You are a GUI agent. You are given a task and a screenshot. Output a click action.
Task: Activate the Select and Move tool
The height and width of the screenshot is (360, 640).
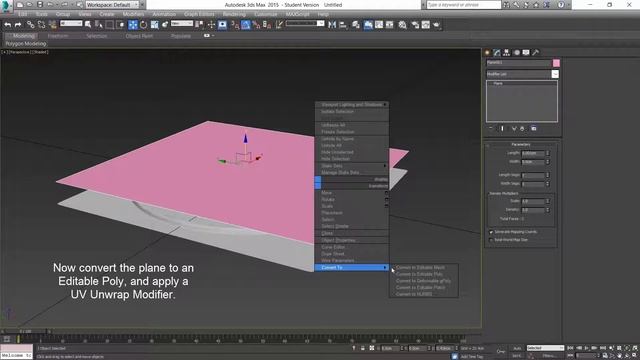tap(133, 25)
